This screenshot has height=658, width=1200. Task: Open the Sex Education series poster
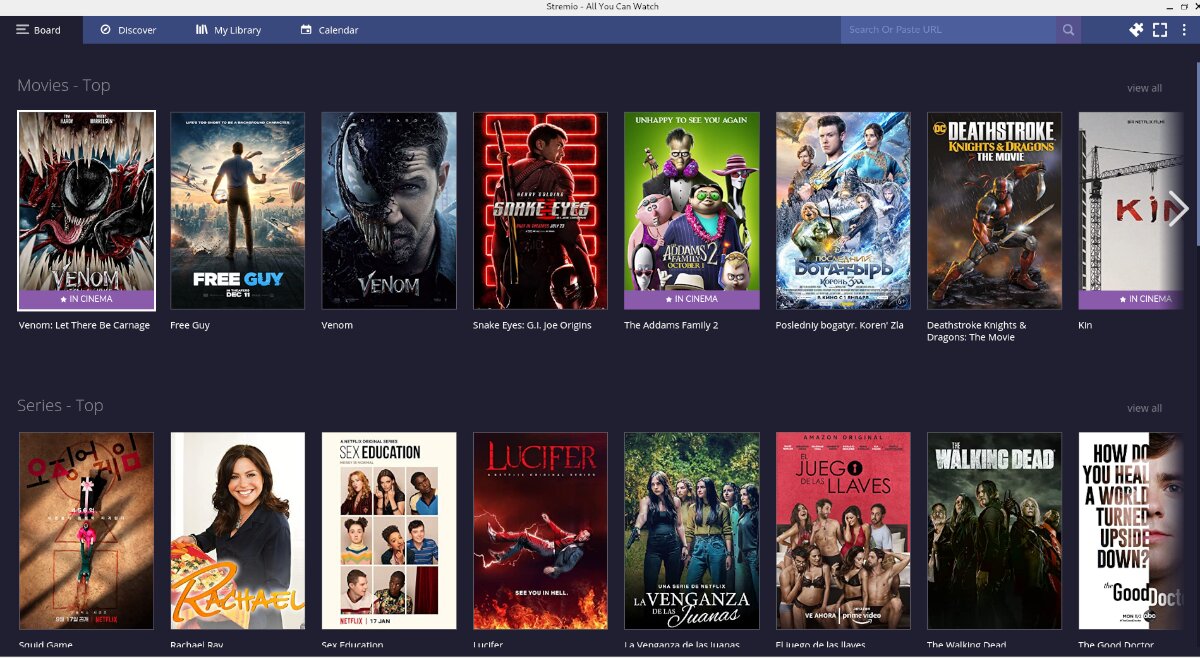click(389, 530)
